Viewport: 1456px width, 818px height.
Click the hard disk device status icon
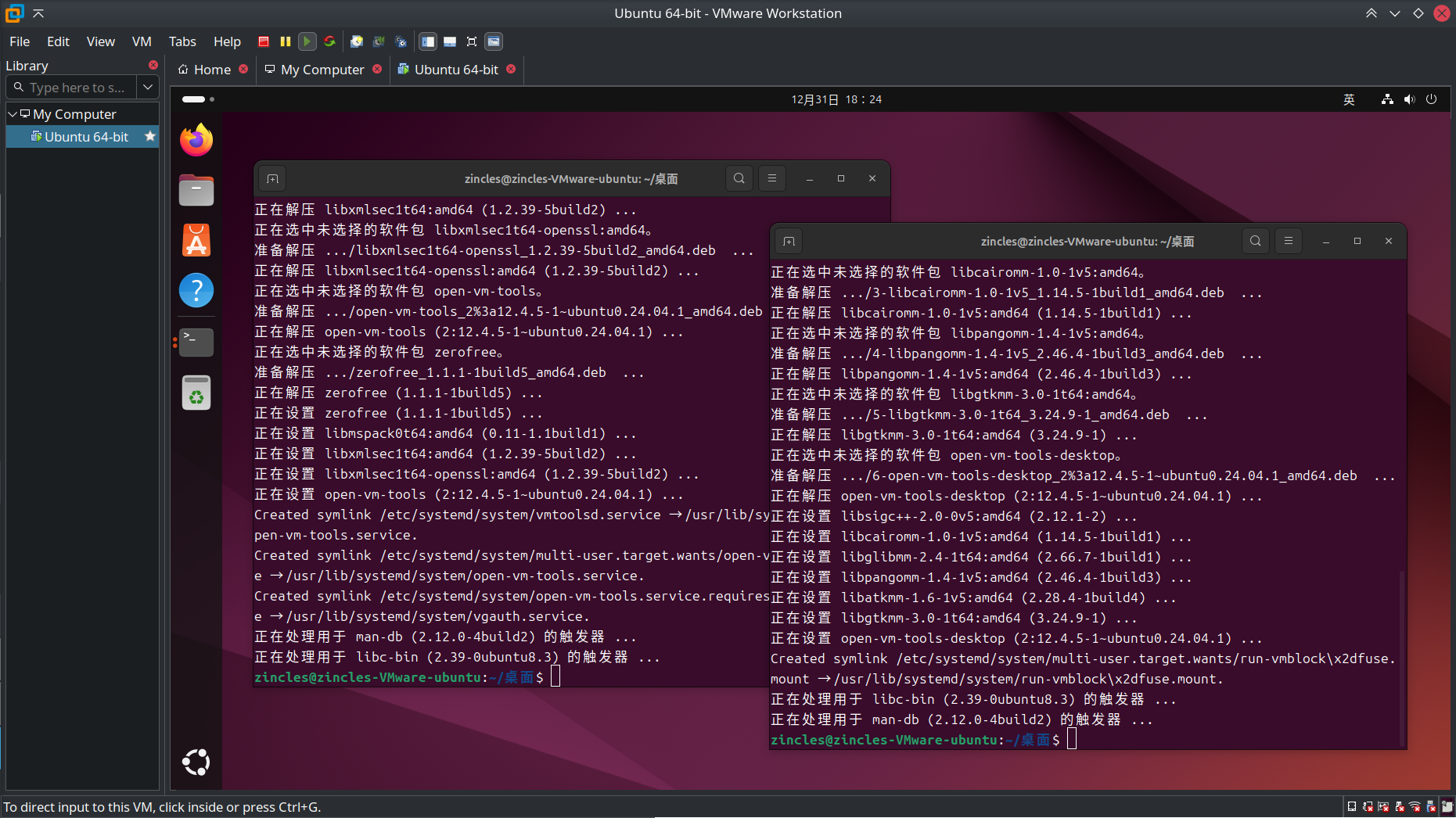pos(1352,807)
